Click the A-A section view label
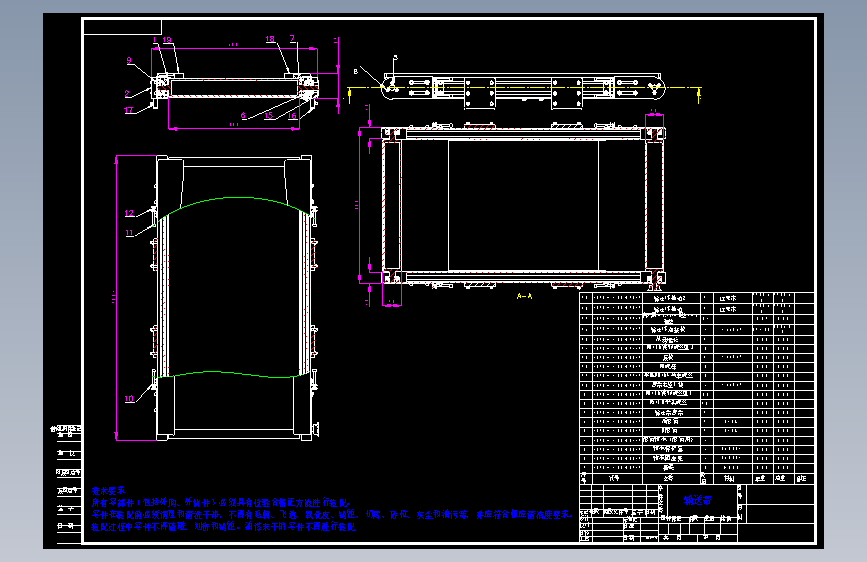The height and width of the screenshot is (562, 867). 524,296
